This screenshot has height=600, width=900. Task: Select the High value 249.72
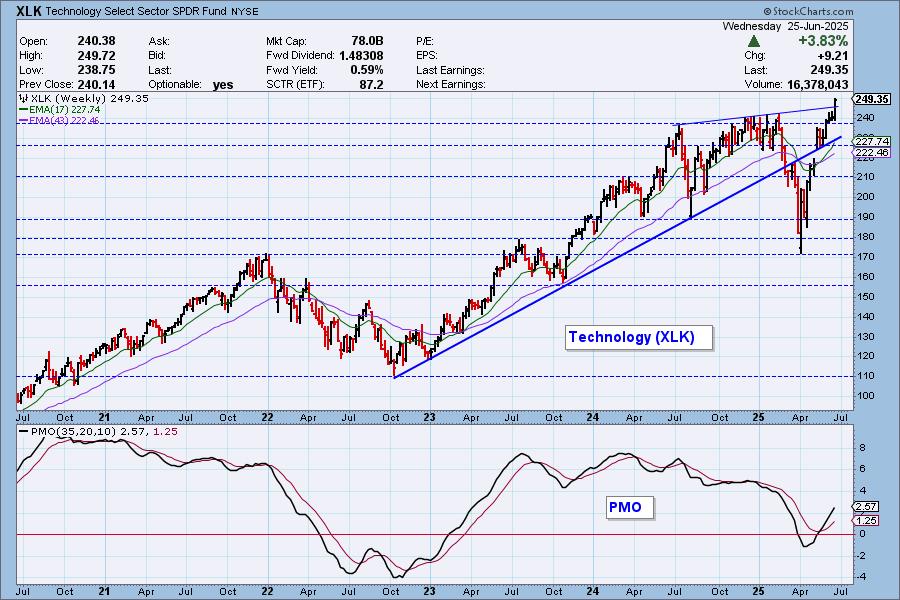tap(96, 55)
